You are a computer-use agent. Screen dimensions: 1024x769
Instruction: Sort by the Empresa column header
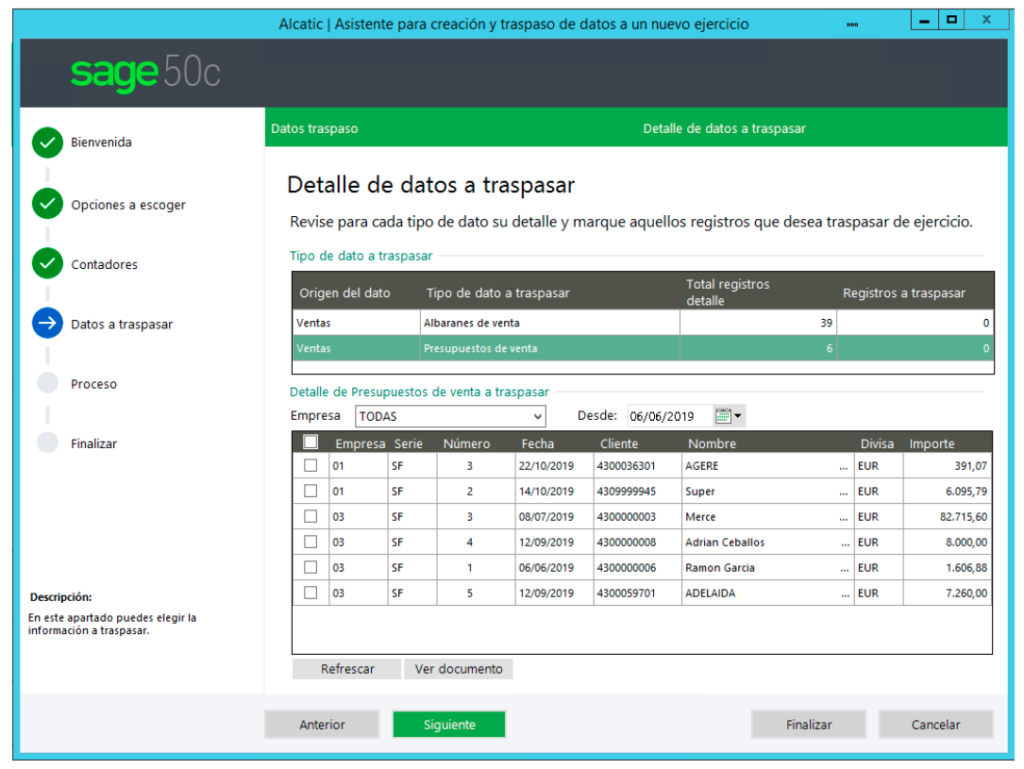pos(360,444)
